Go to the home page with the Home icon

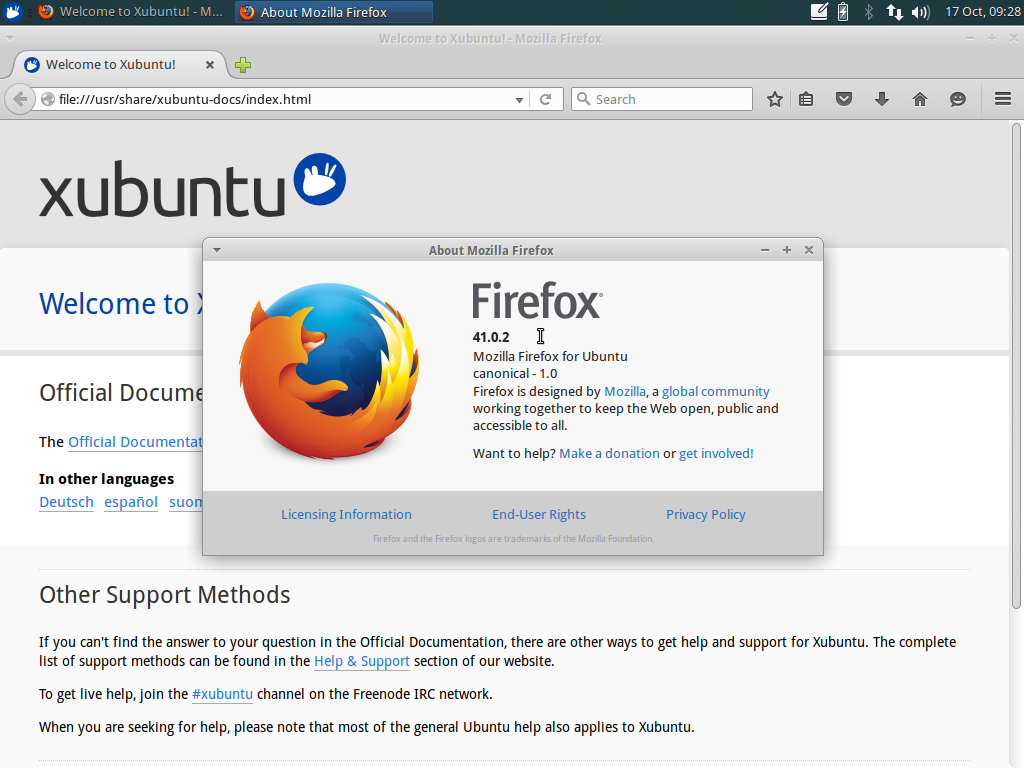919,99
